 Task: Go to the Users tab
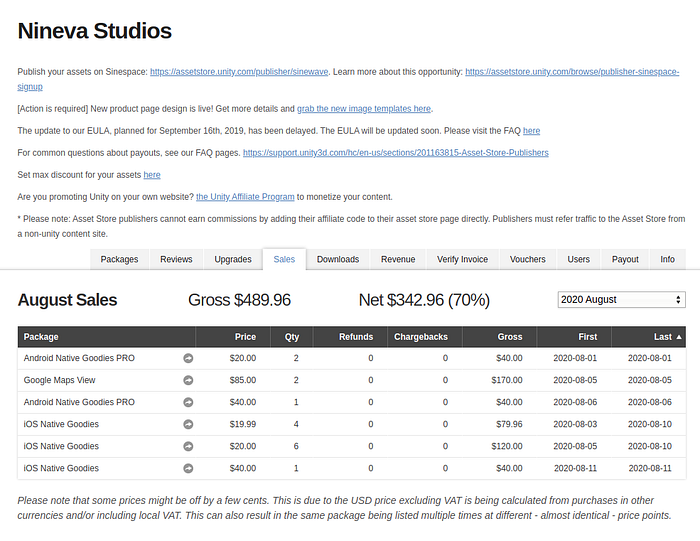click(x=579, y=259)
